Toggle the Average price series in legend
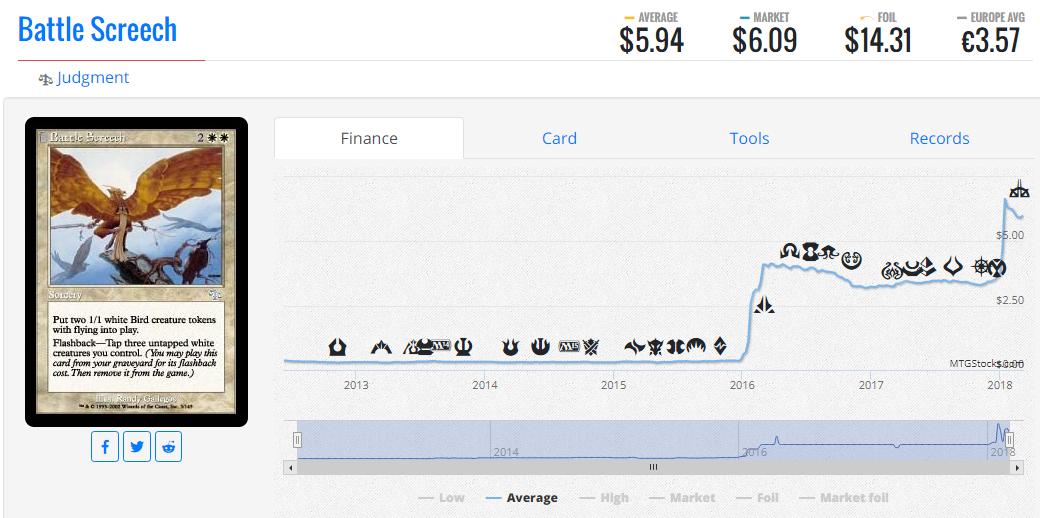 pos(521,497)
